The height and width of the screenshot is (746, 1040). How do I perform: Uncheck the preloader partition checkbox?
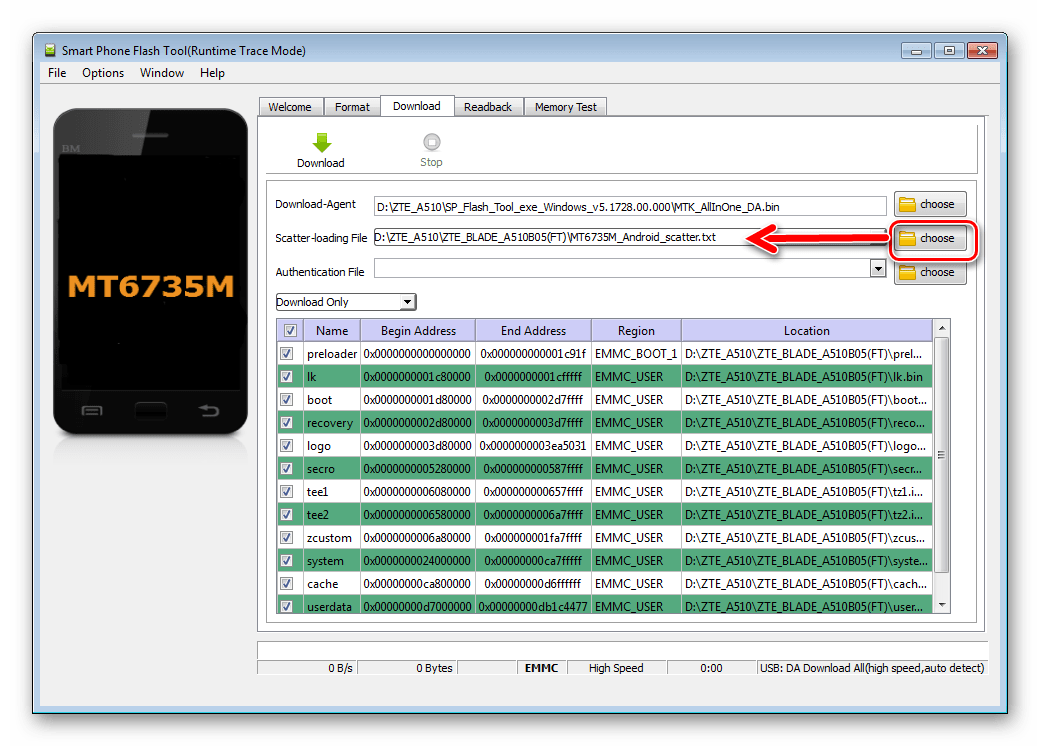coord(287,353)
